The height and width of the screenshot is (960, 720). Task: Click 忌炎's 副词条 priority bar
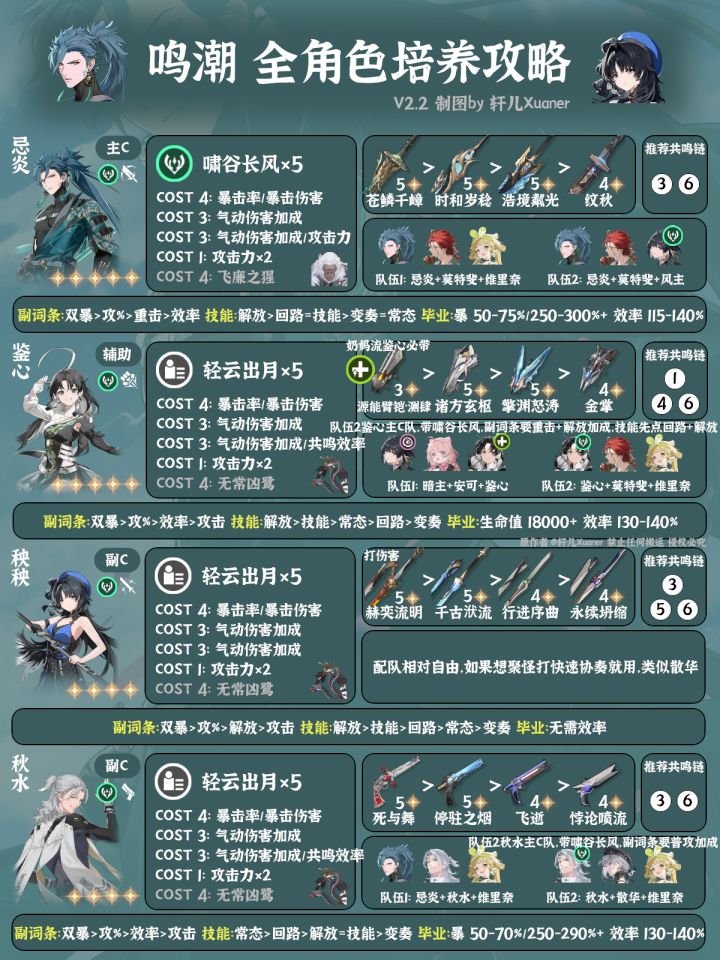(359, 315)
